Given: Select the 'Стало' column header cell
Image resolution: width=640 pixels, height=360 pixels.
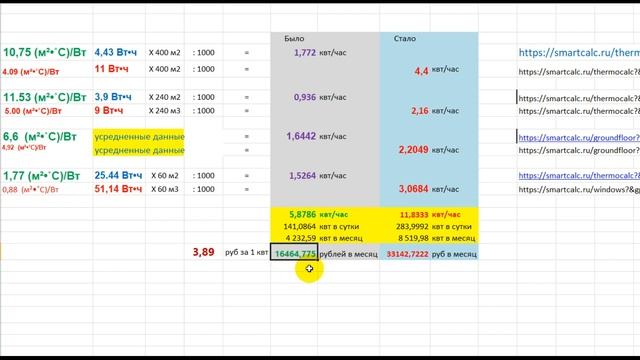Looking at the screenshot, I should point(404,38).
